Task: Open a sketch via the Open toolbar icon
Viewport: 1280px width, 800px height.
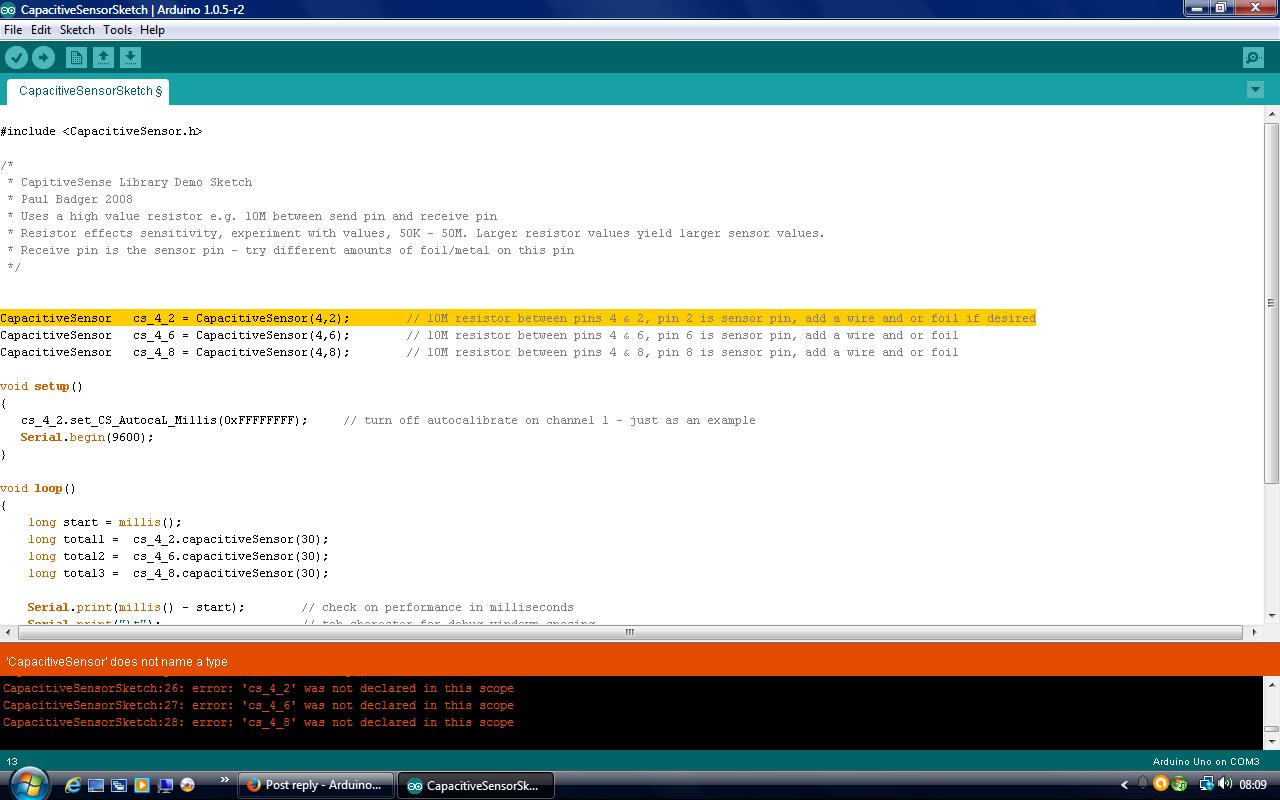Action: [x=103, y=57]
